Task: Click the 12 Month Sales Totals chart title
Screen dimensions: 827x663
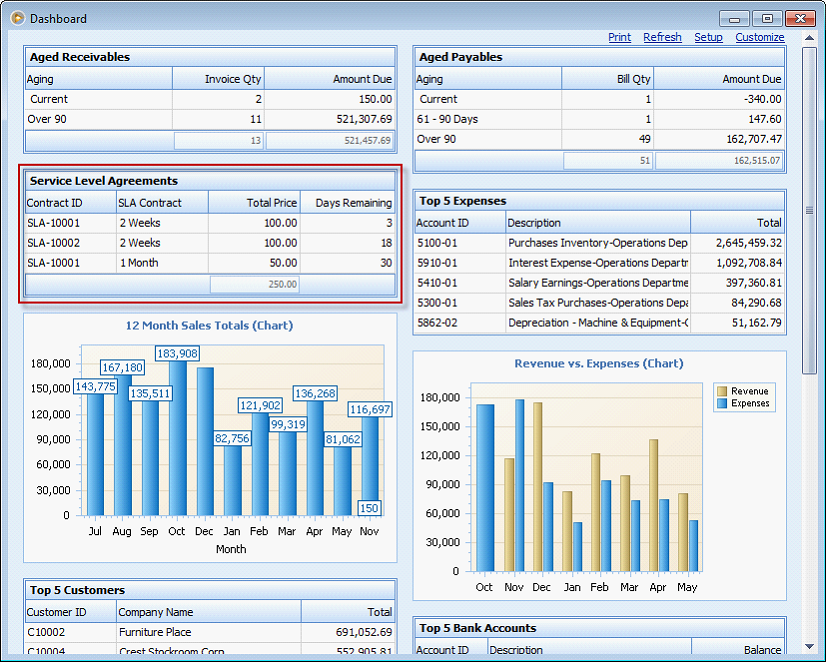Action: click(x=209, y=325)
